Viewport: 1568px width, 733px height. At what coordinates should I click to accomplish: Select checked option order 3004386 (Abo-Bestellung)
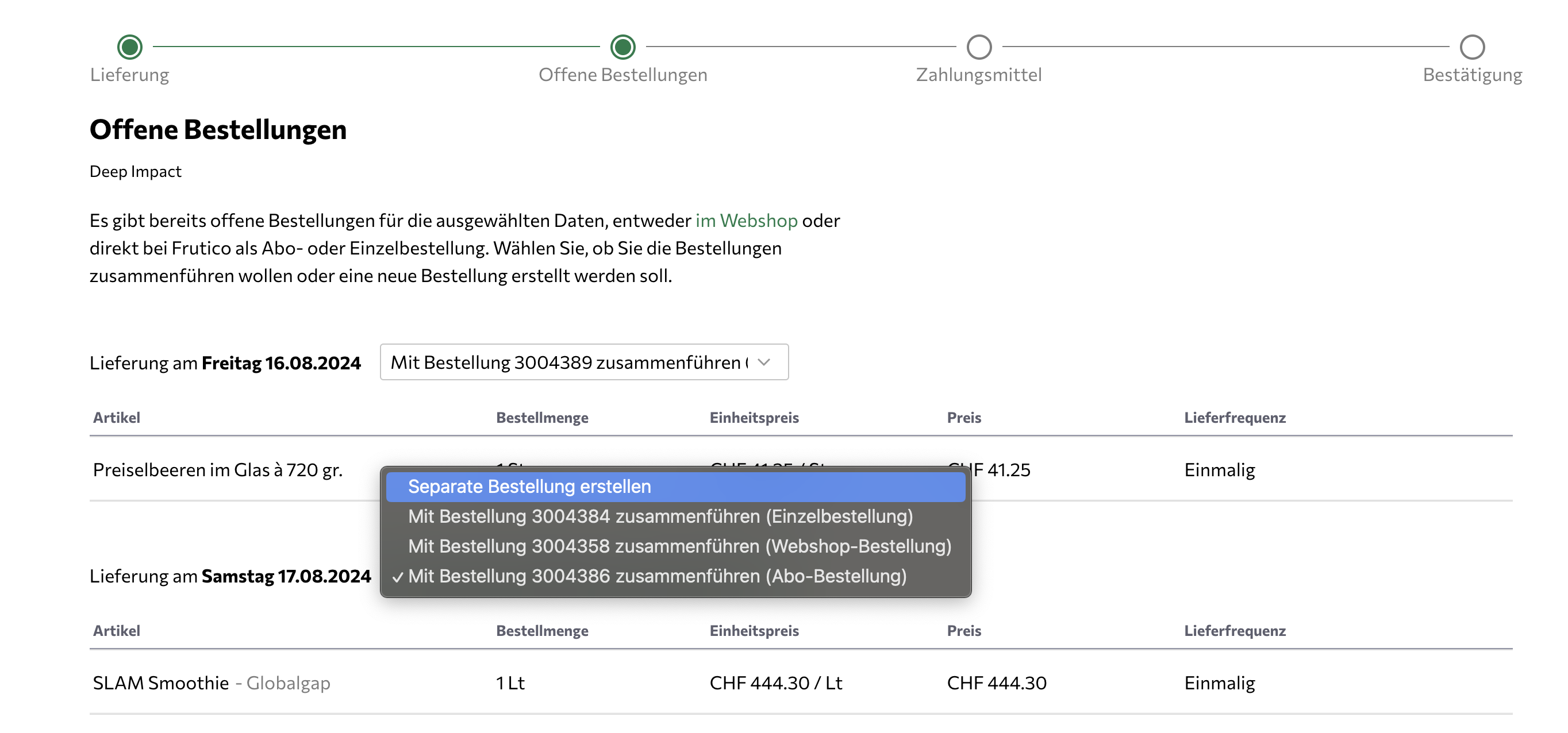click(658, 576)
